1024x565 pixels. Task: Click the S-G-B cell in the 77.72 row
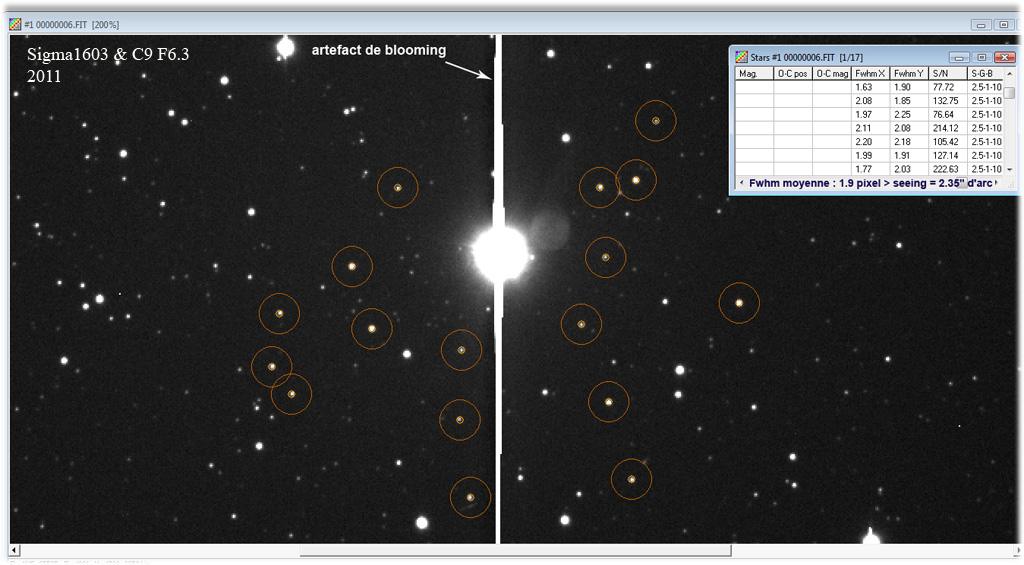(x=985, y=87)
